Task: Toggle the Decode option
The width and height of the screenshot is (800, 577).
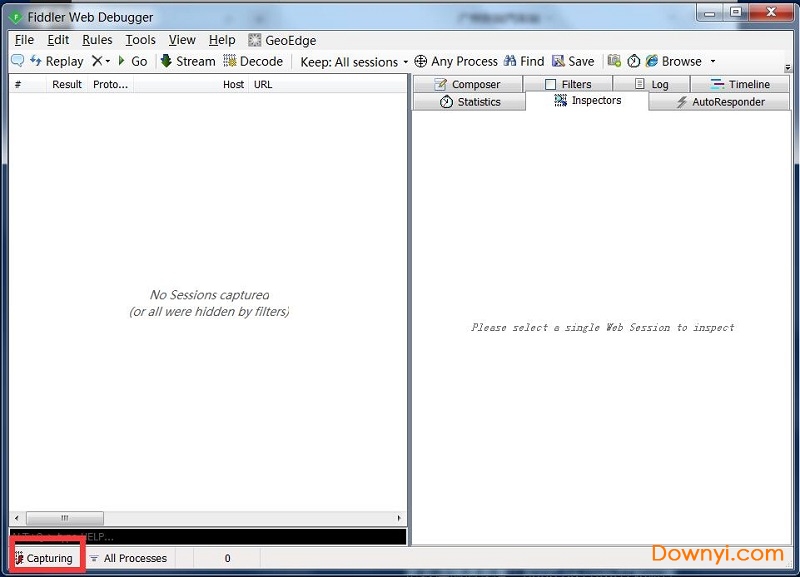Action: [x=253, y=61]
